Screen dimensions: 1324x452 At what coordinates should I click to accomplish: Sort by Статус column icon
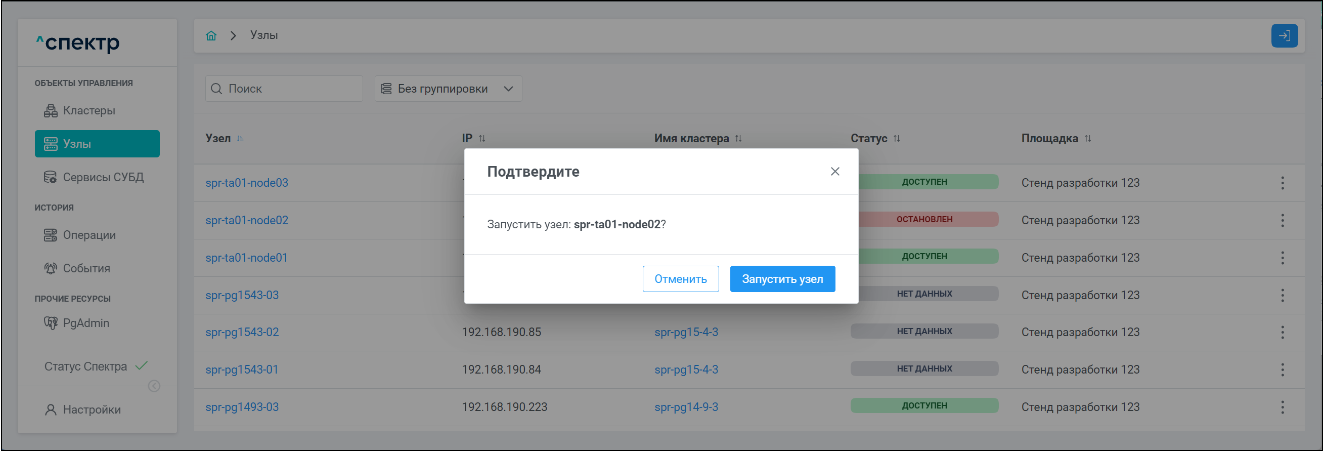coord(897,139)
